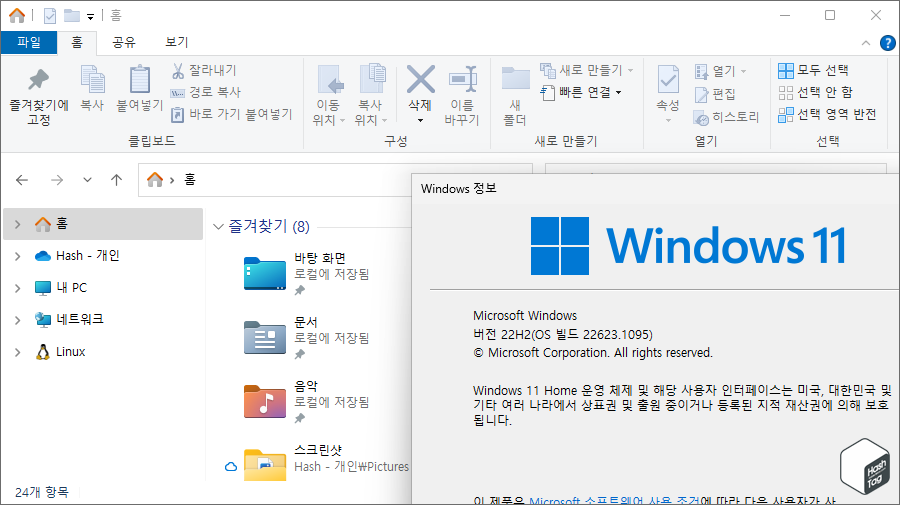Open the 속성 dropdown arrow
The image size is (900, 505).
668,121
